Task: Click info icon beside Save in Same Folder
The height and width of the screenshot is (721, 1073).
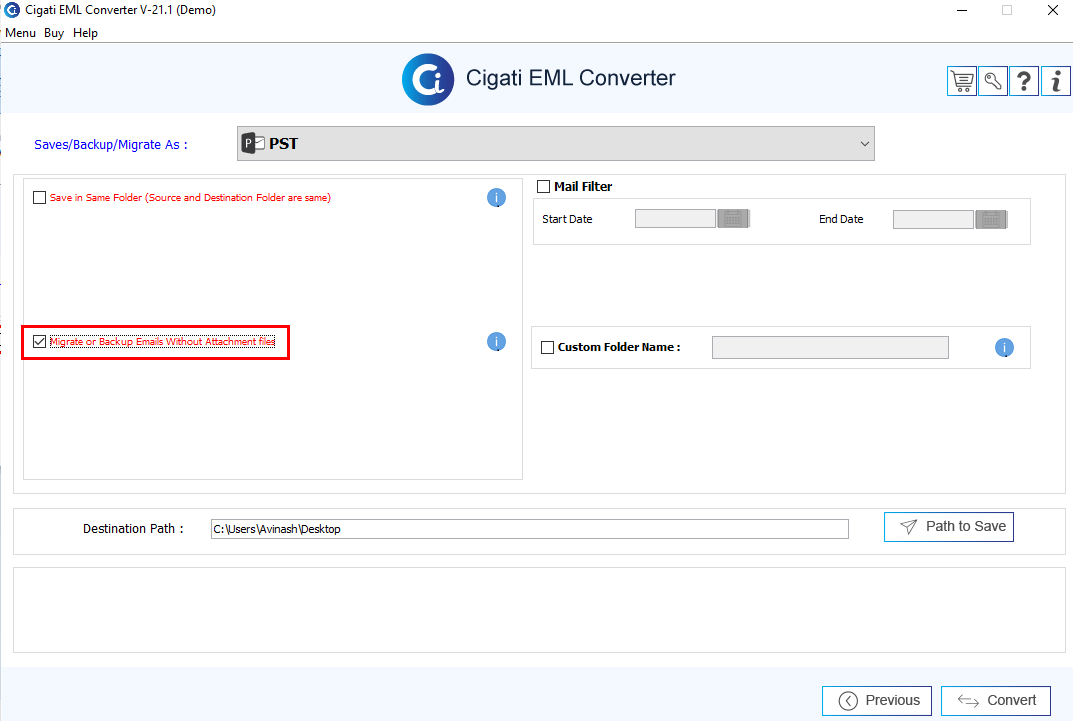Action: 496,198
